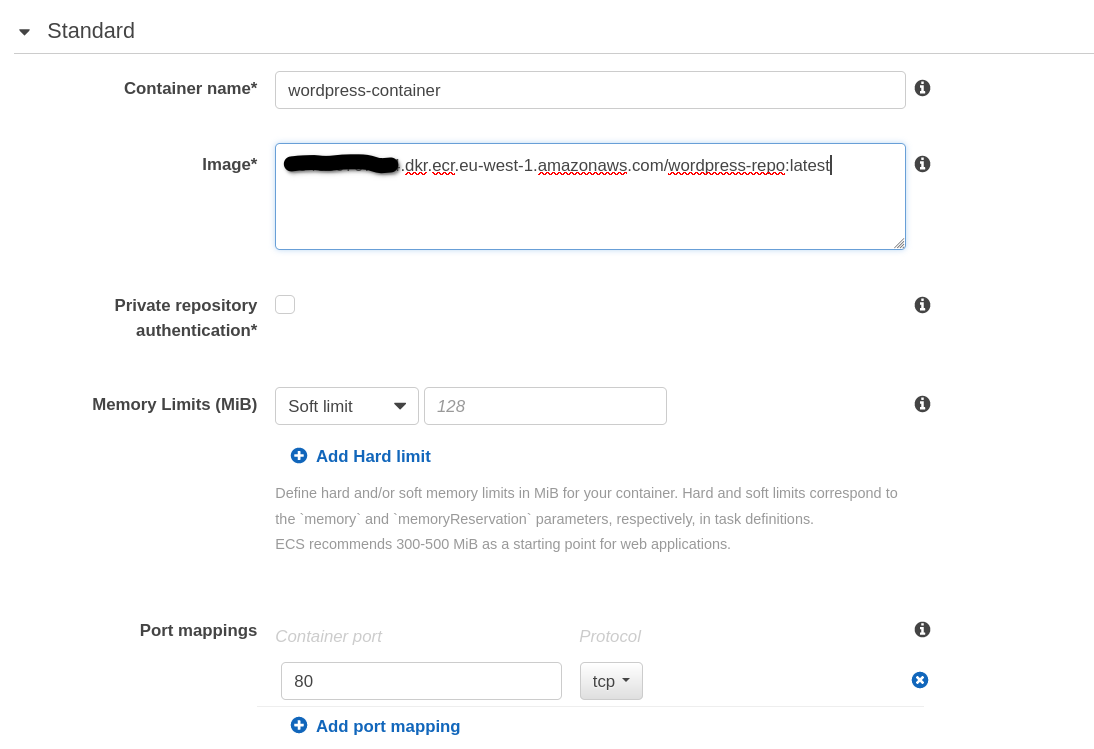1094x749 pixels.
Task: Show info for Memory Limits
Action: pyautogui.click(x=922, y=404)
